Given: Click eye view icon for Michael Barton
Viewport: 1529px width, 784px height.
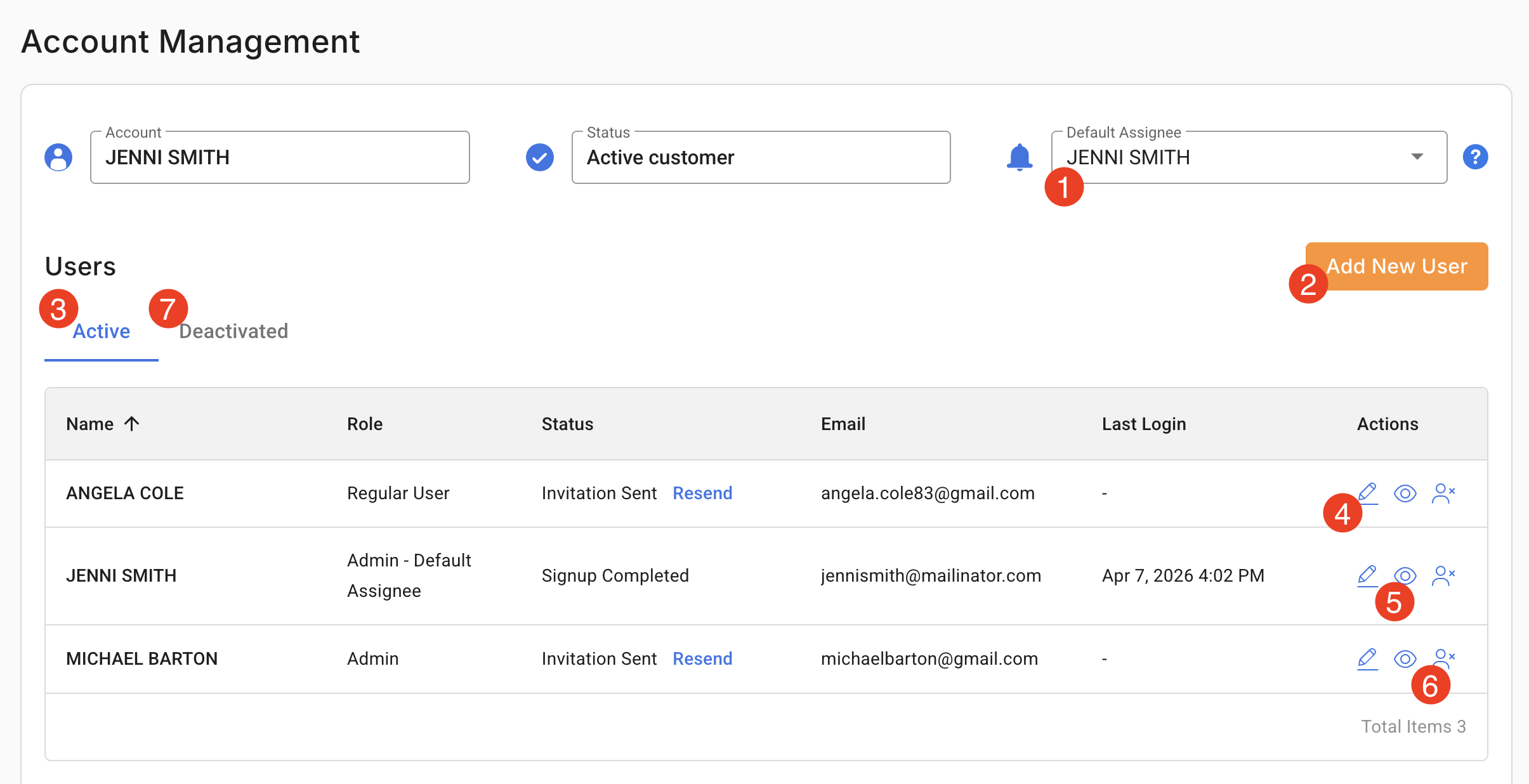Looking at the screenshot, I should (x=1405, y=658).
